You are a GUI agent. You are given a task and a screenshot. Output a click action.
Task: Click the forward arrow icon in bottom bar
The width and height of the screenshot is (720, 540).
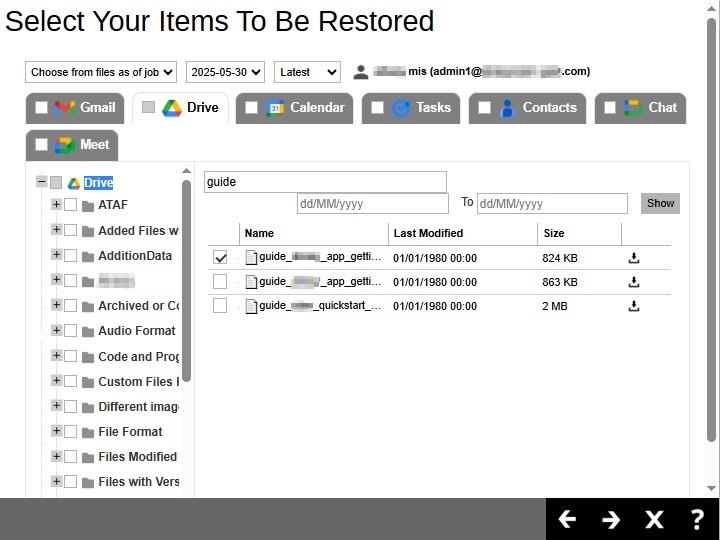point(611,519)
